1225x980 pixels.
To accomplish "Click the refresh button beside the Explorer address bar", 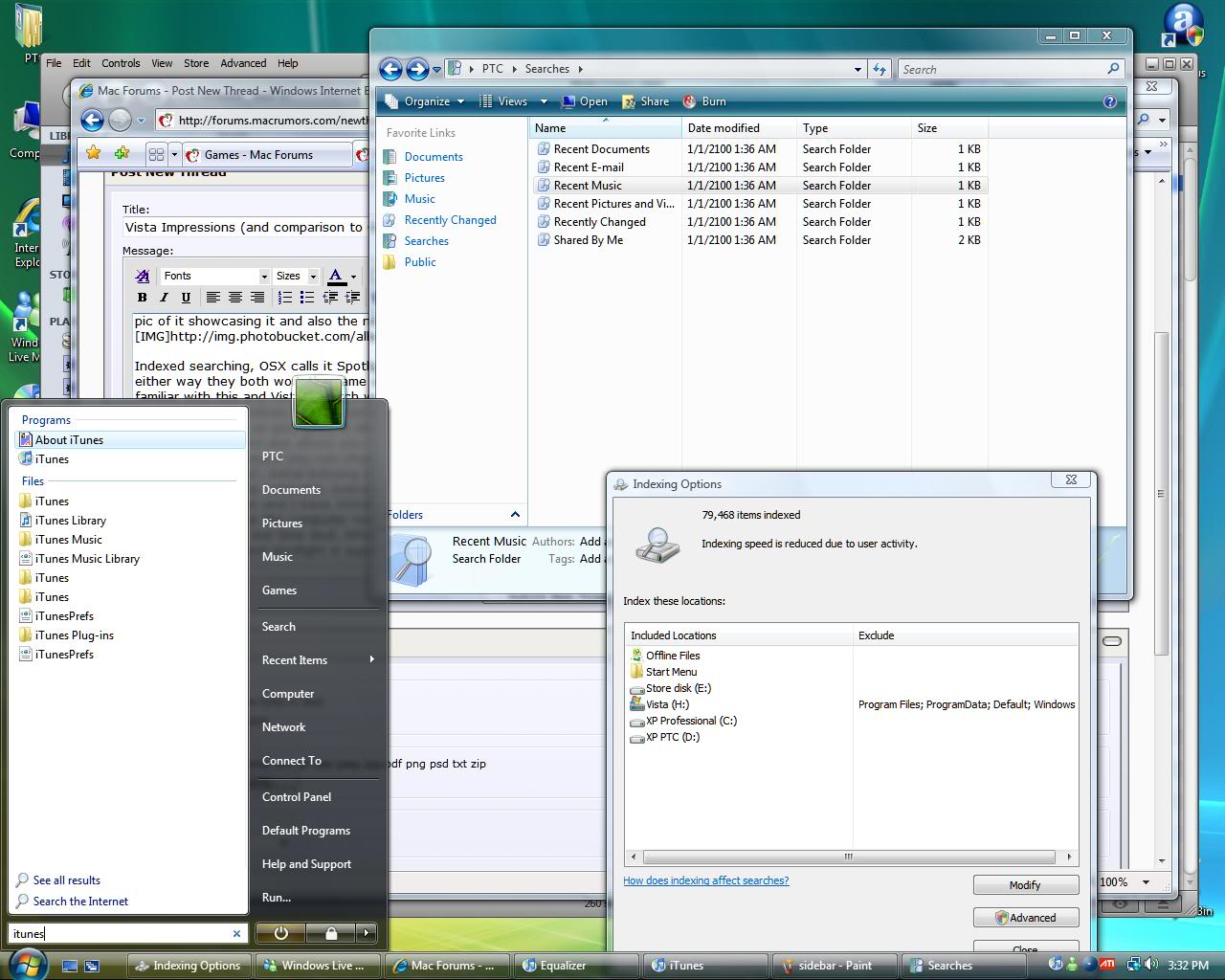I will [x=880, y=69].
